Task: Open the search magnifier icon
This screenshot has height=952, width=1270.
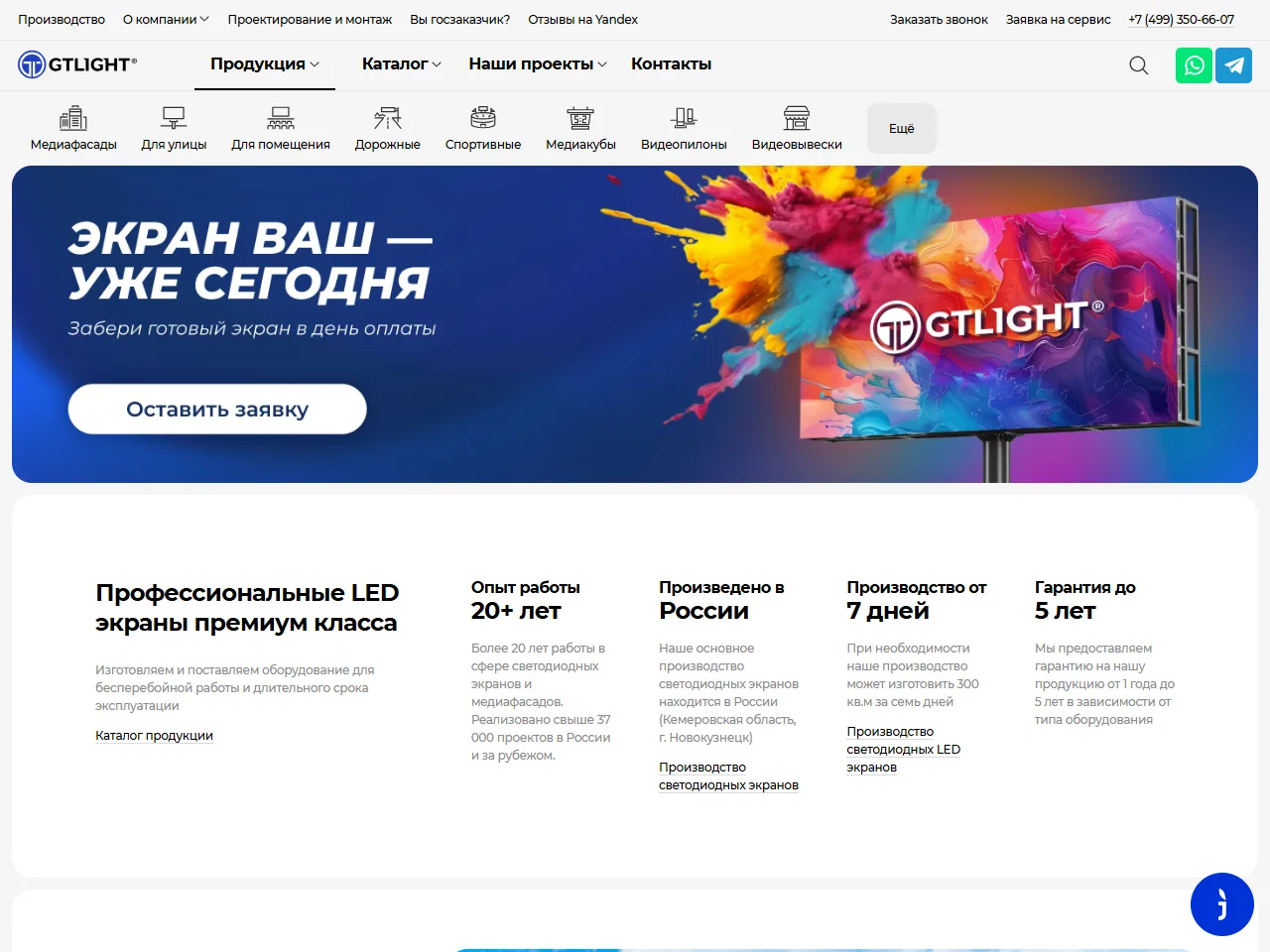Action: pyautogui.click(x=1139, y=65)
